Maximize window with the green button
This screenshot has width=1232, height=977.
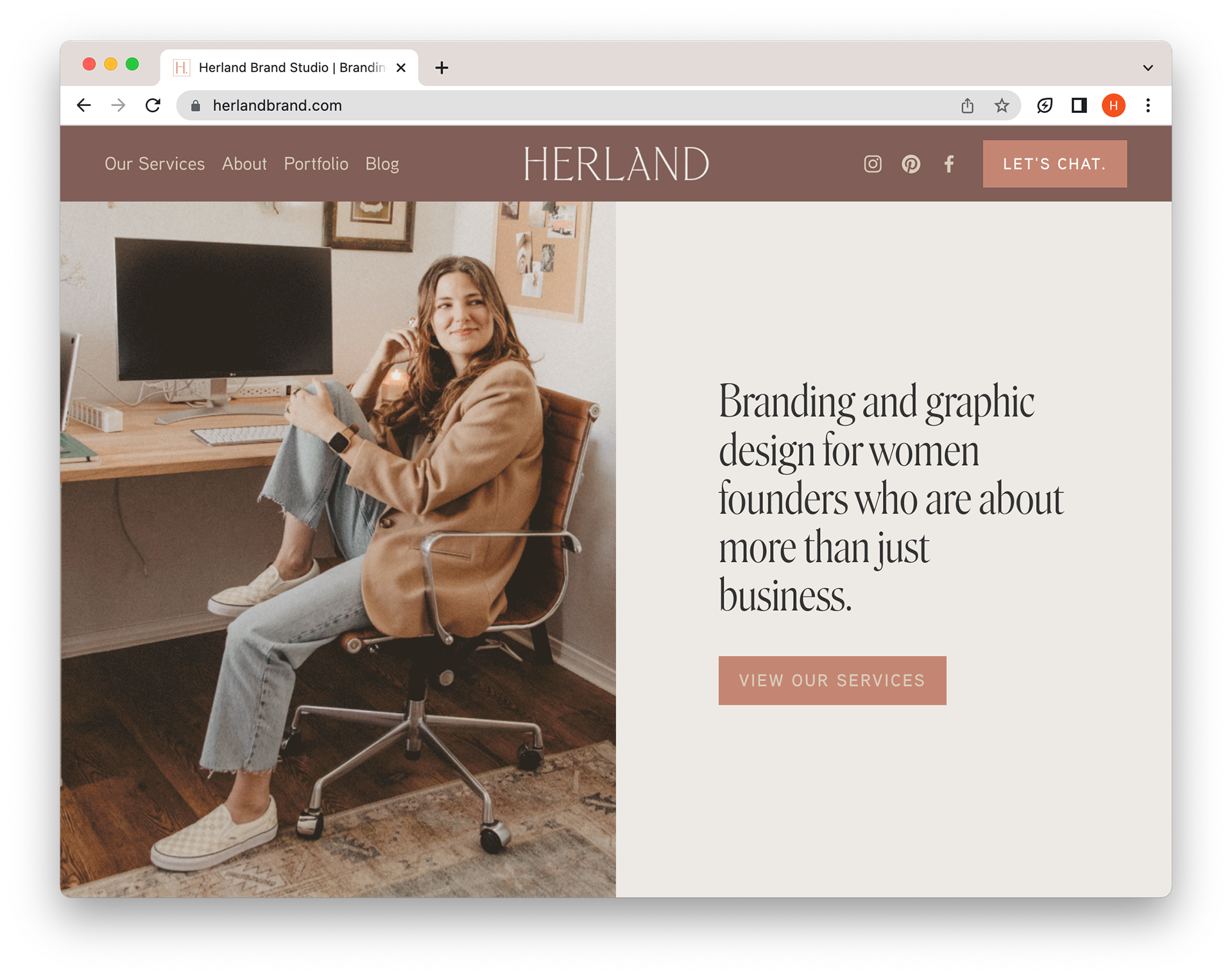132,64
